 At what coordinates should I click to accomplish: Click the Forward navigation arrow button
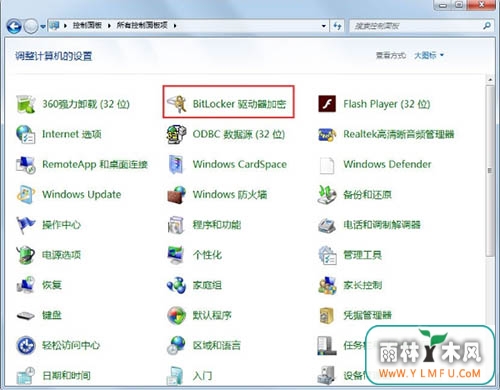[31, 26]
